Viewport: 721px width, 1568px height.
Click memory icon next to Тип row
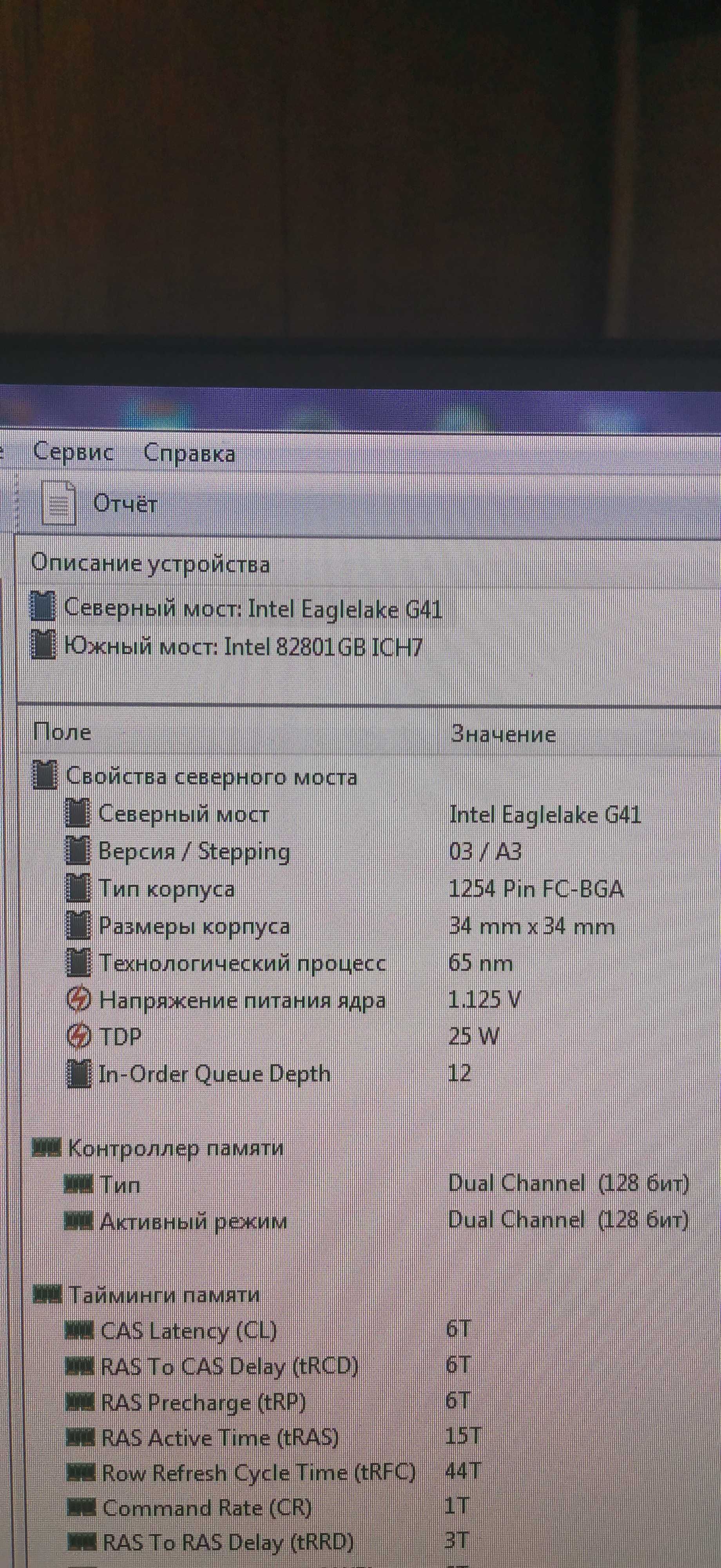pyautogui.click(x=79, y=1184)
